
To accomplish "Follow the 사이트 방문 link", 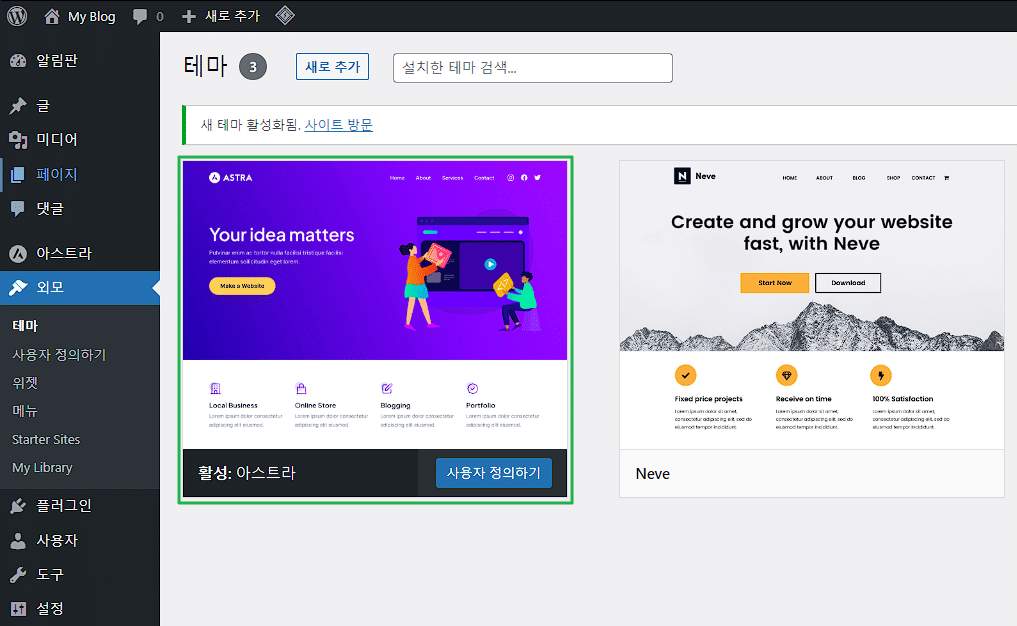I will 339,125.
